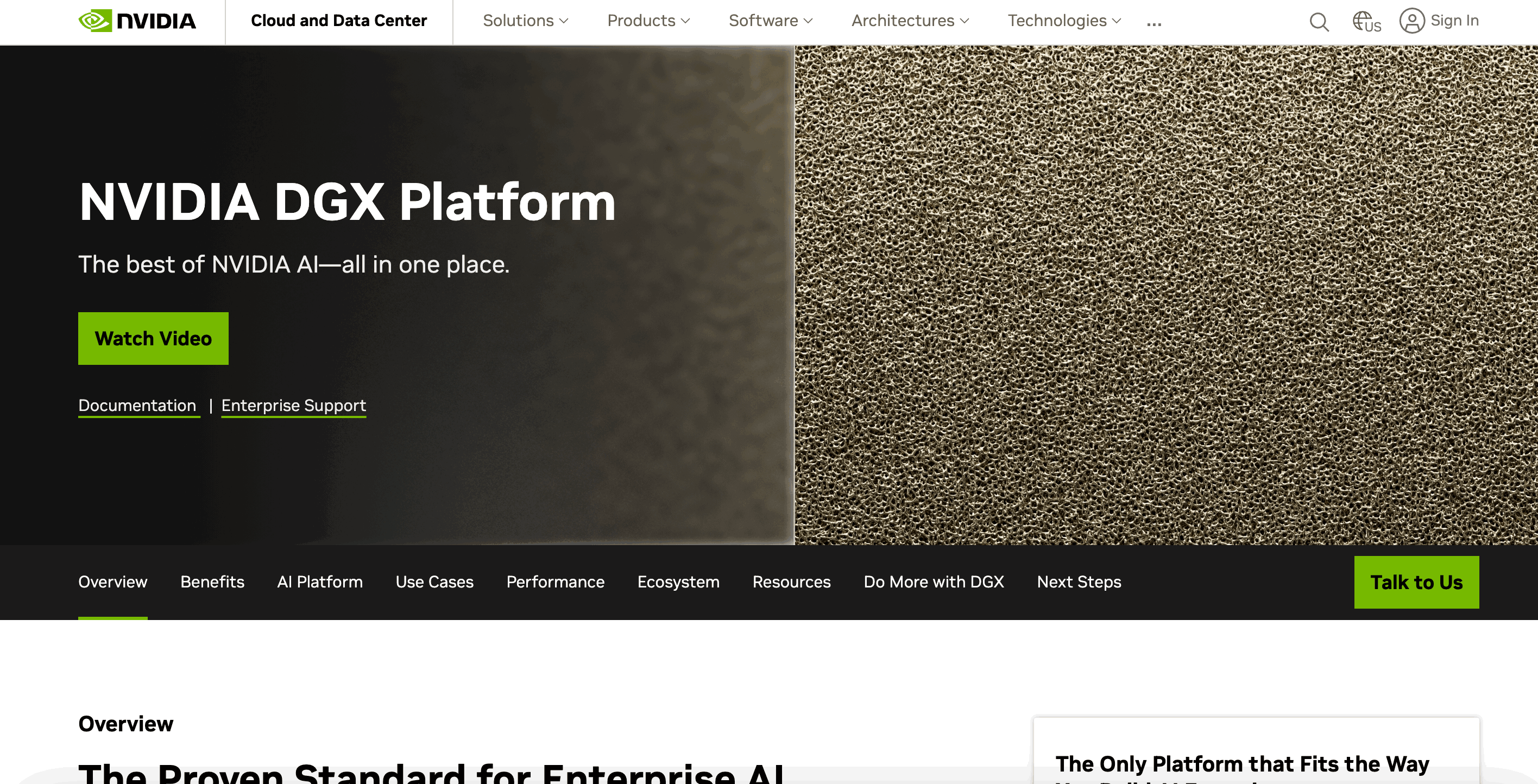
Task: Click the Watch Video button
Action: [154, 339]
